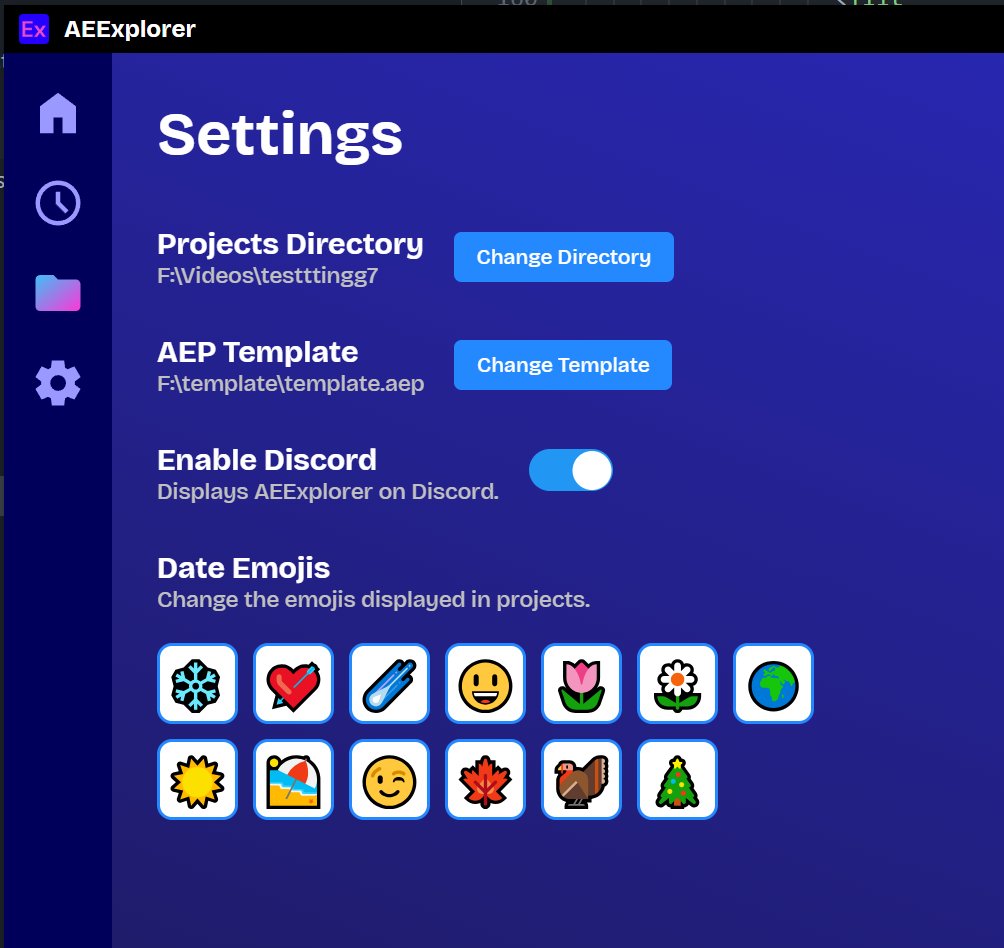This screenshot has height=948, width=1004.
Task: Click the Change Directory button
Action: [563, 257]
